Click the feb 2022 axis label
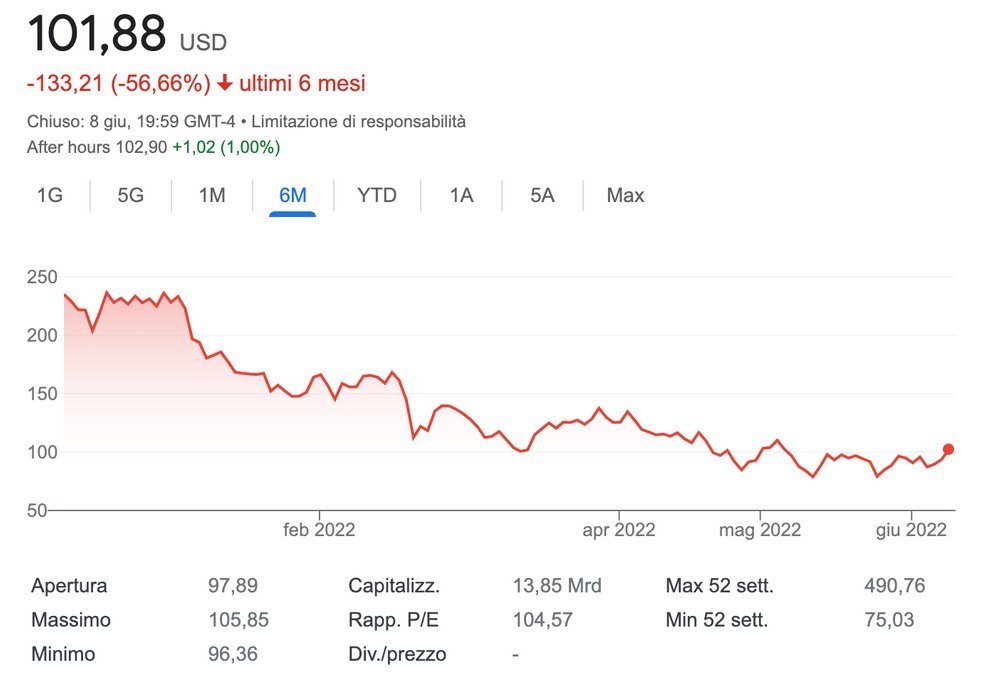 click(319, 530)
